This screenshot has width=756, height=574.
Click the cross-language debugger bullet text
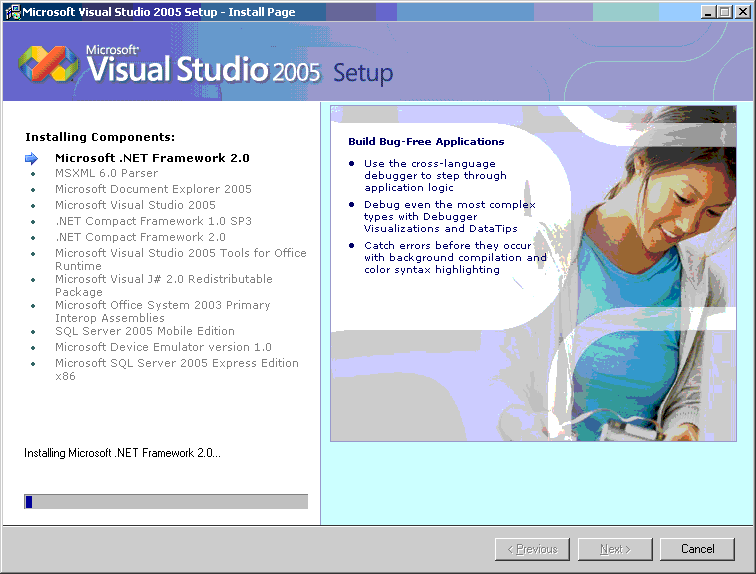pos(435,175)
